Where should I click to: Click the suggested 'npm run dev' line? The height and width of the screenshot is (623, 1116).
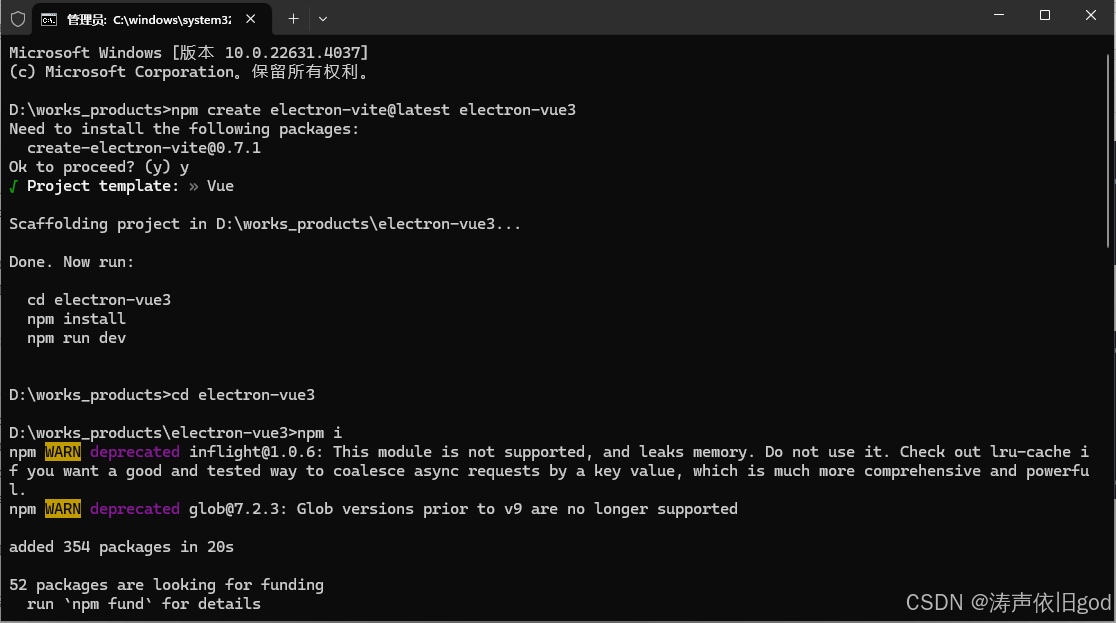[76, 338]
